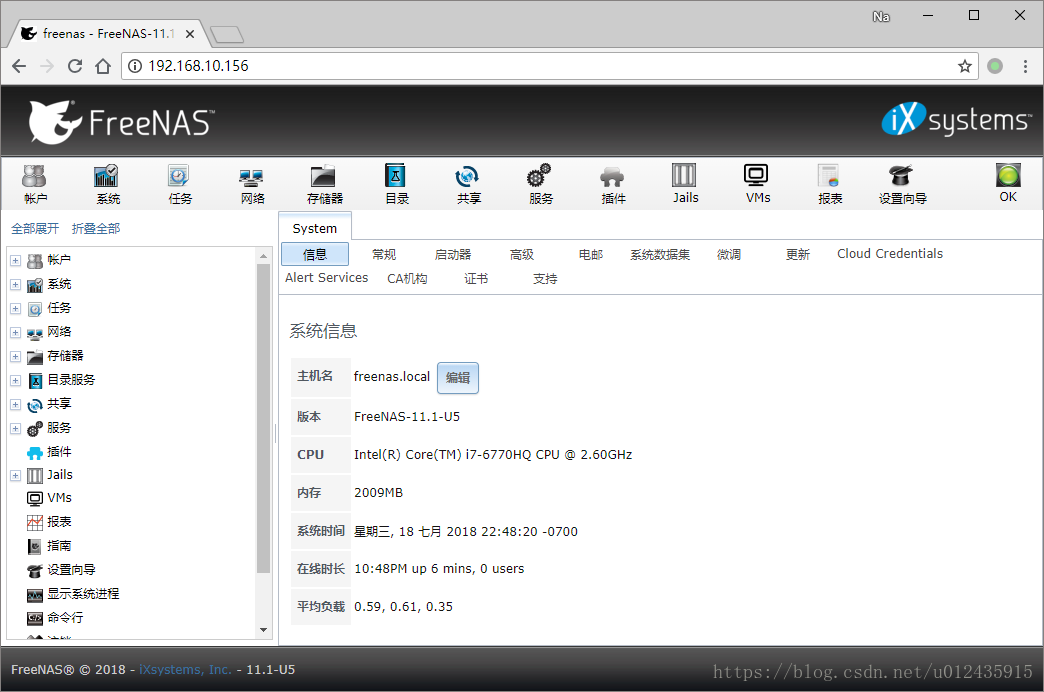The image size is (1044, 692).
Task: Expand the 网络 tree node
Action: tap(15, 332)
